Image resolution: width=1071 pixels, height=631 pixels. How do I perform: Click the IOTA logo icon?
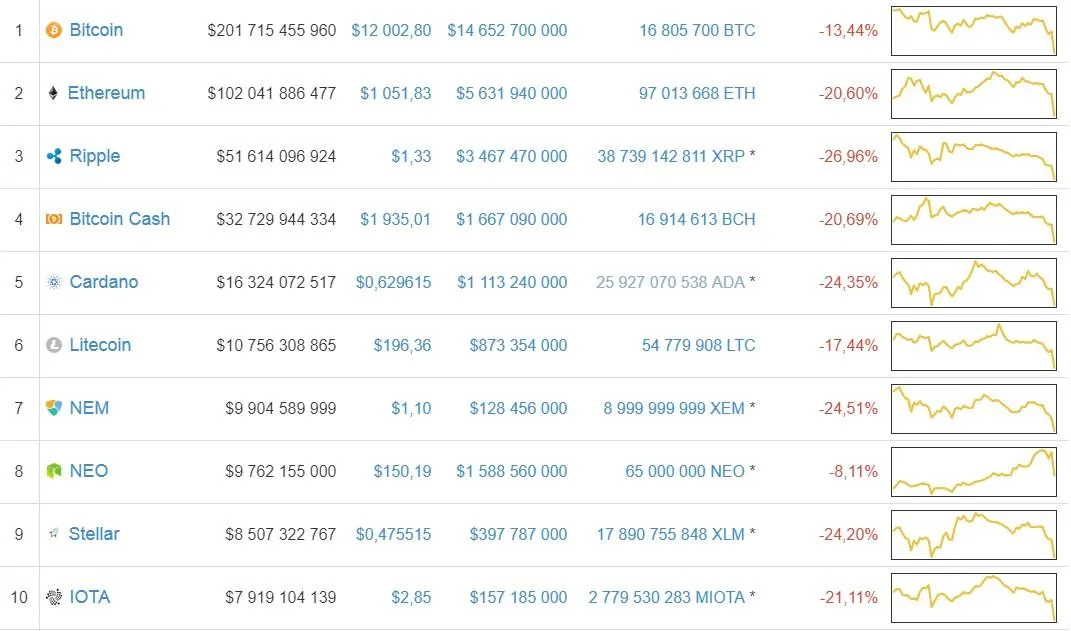coord(54,597)
